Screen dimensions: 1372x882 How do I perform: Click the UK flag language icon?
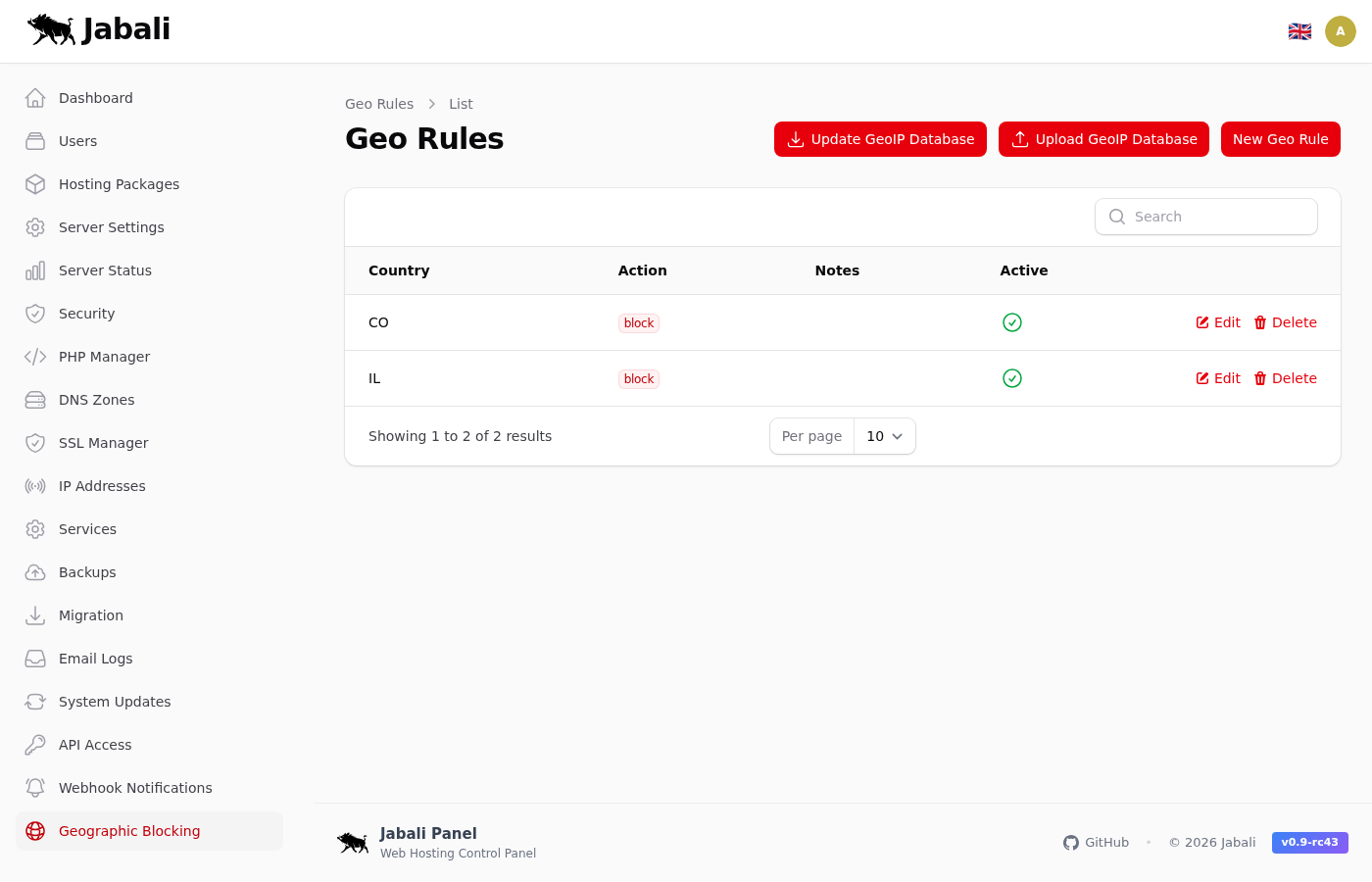point(1299,31)
